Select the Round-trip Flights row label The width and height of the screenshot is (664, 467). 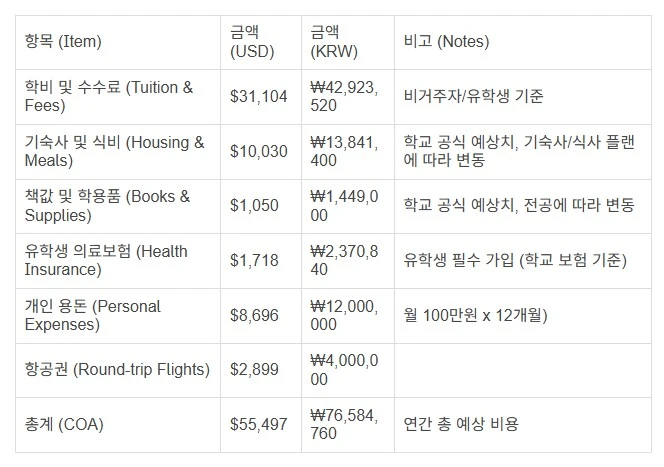118,370
